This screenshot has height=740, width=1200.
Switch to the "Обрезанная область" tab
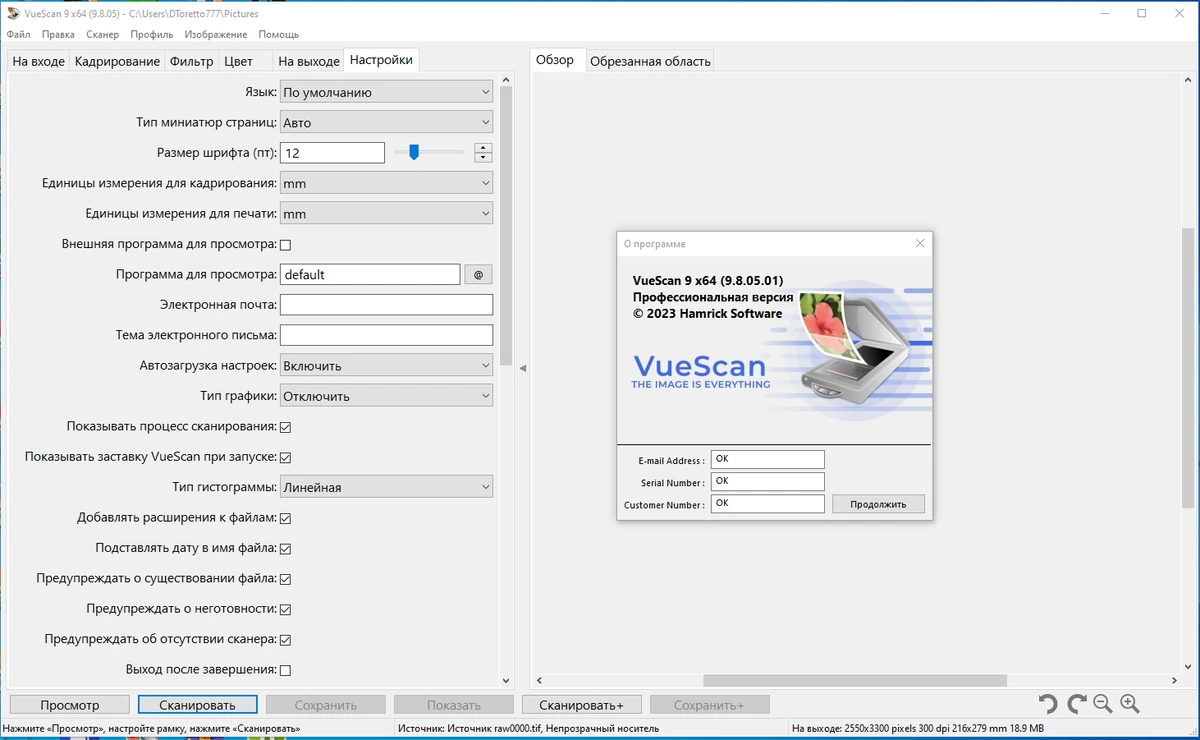pyautogui.click(x=650, y=61)
